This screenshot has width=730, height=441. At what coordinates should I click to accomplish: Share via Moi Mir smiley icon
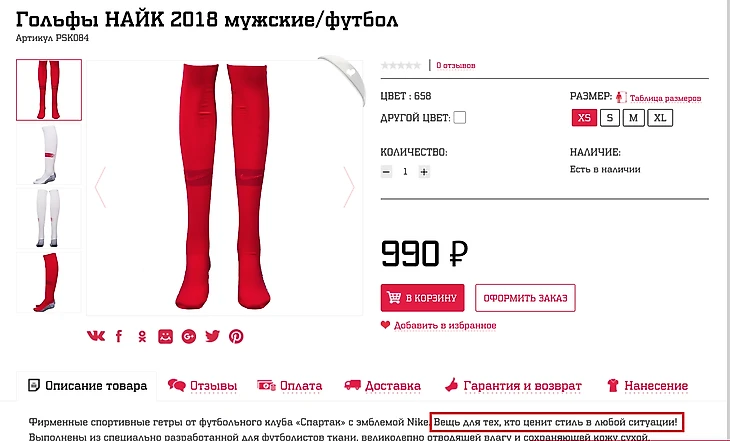coord(165,336)
